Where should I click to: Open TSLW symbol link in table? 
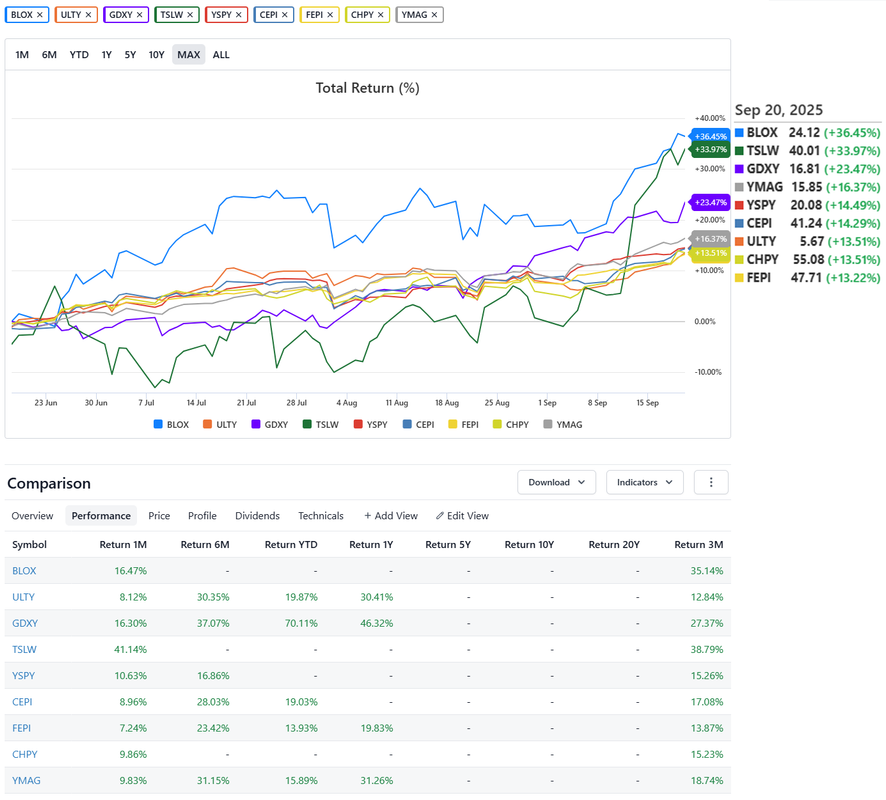[24, 649]
